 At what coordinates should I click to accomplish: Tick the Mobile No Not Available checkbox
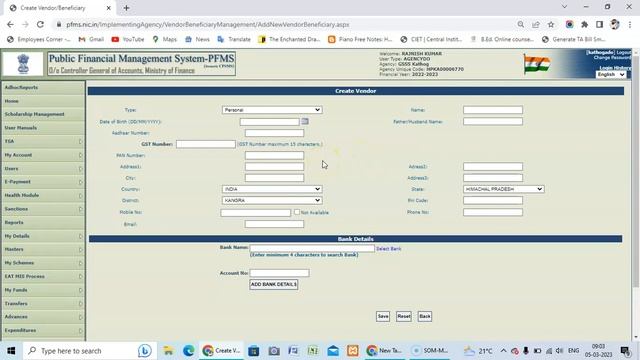(x=297, y=212)
